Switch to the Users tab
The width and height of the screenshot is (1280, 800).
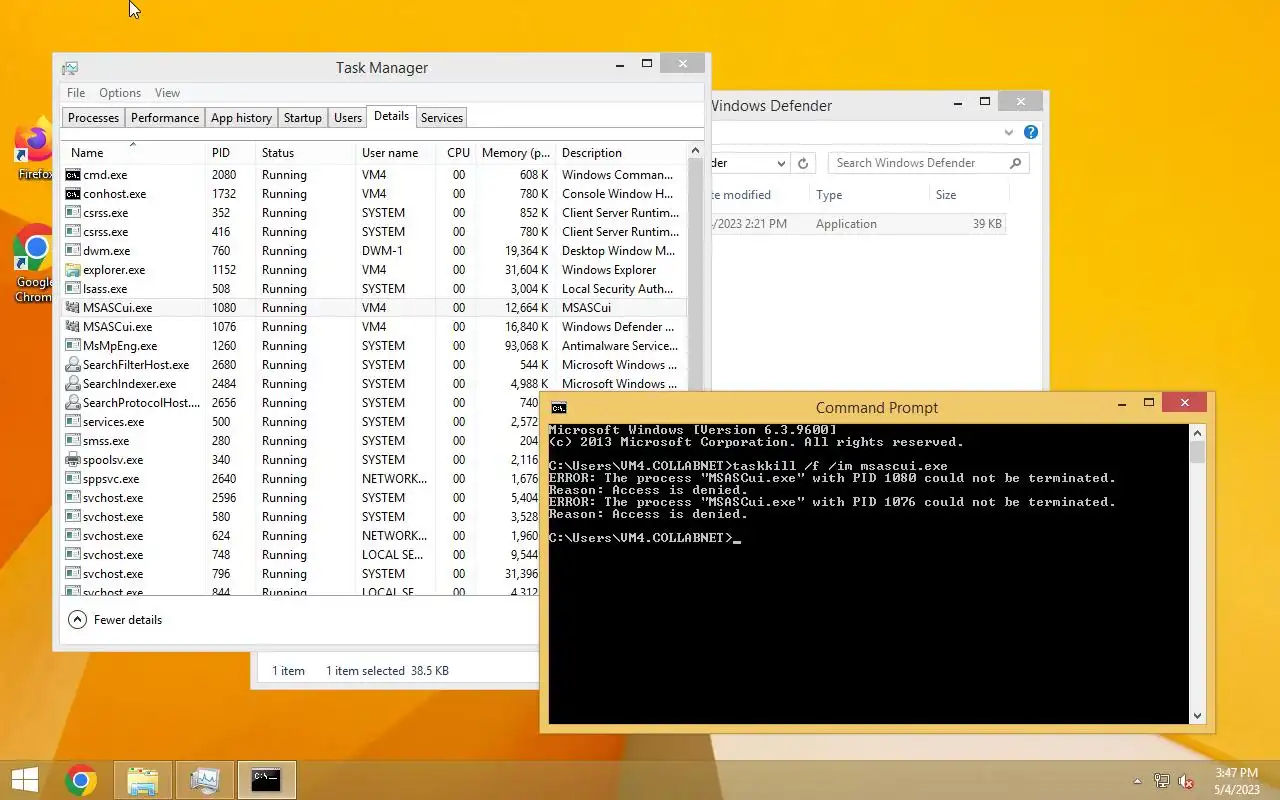[x=348, y=118]
